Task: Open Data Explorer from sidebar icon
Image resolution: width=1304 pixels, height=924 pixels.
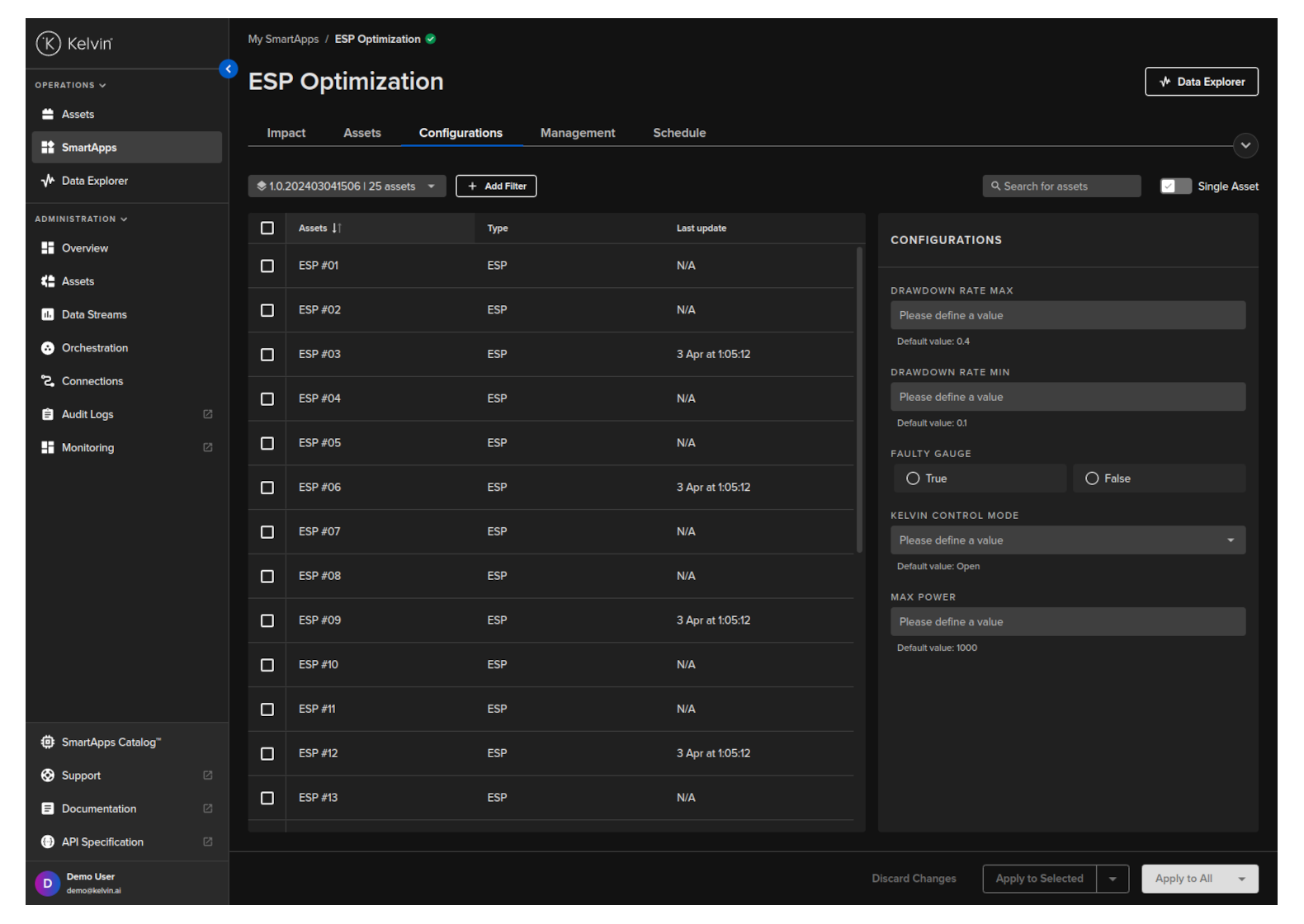Action: pos(48,181)
